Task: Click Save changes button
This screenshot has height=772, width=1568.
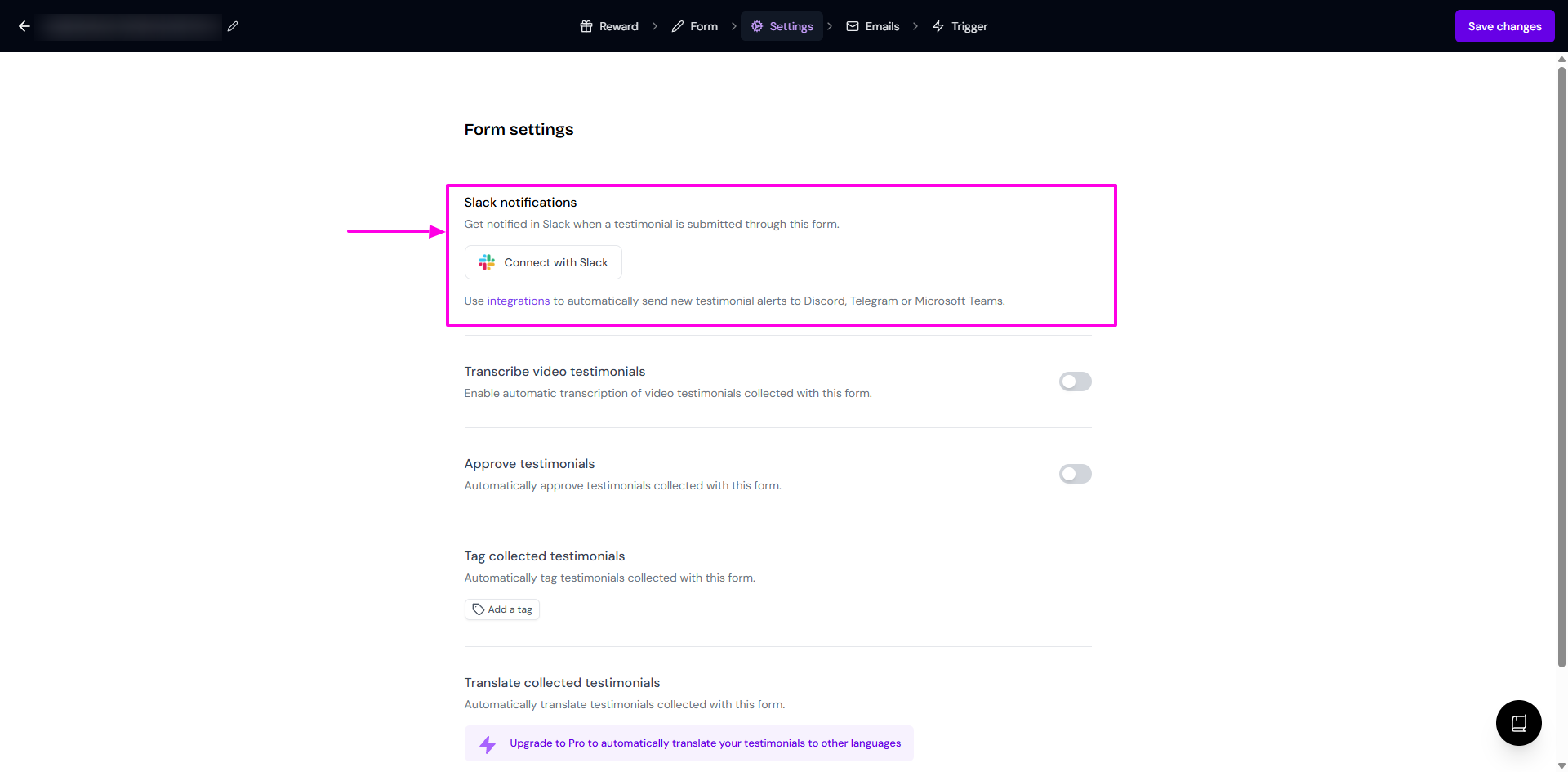Action: pyautogui.click(x=1504, y=26)
